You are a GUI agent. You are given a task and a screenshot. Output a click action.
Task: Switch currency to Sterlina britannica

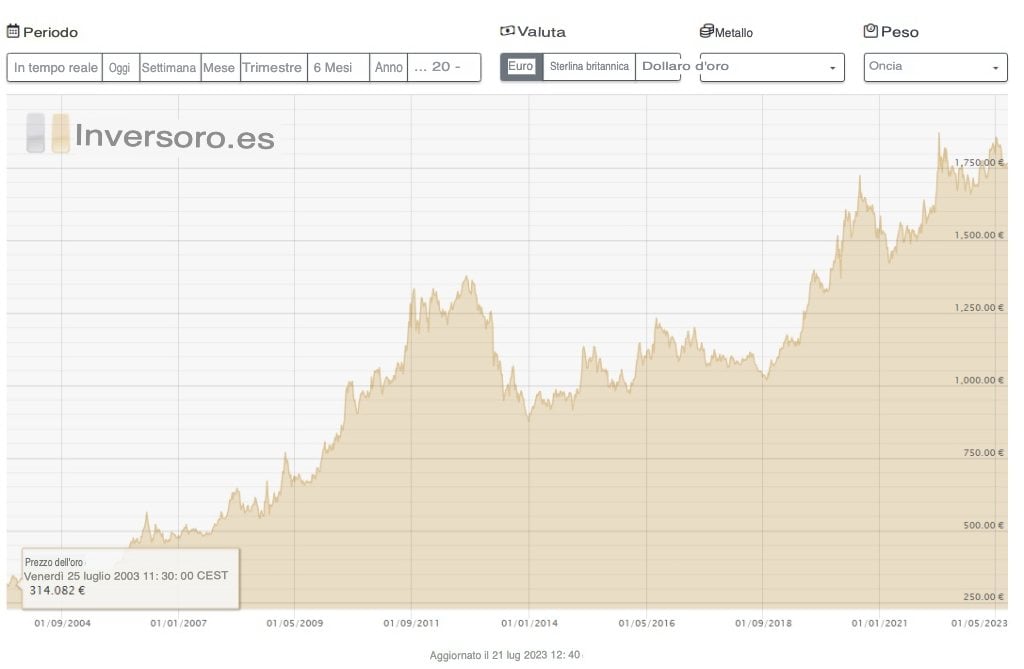589,67
